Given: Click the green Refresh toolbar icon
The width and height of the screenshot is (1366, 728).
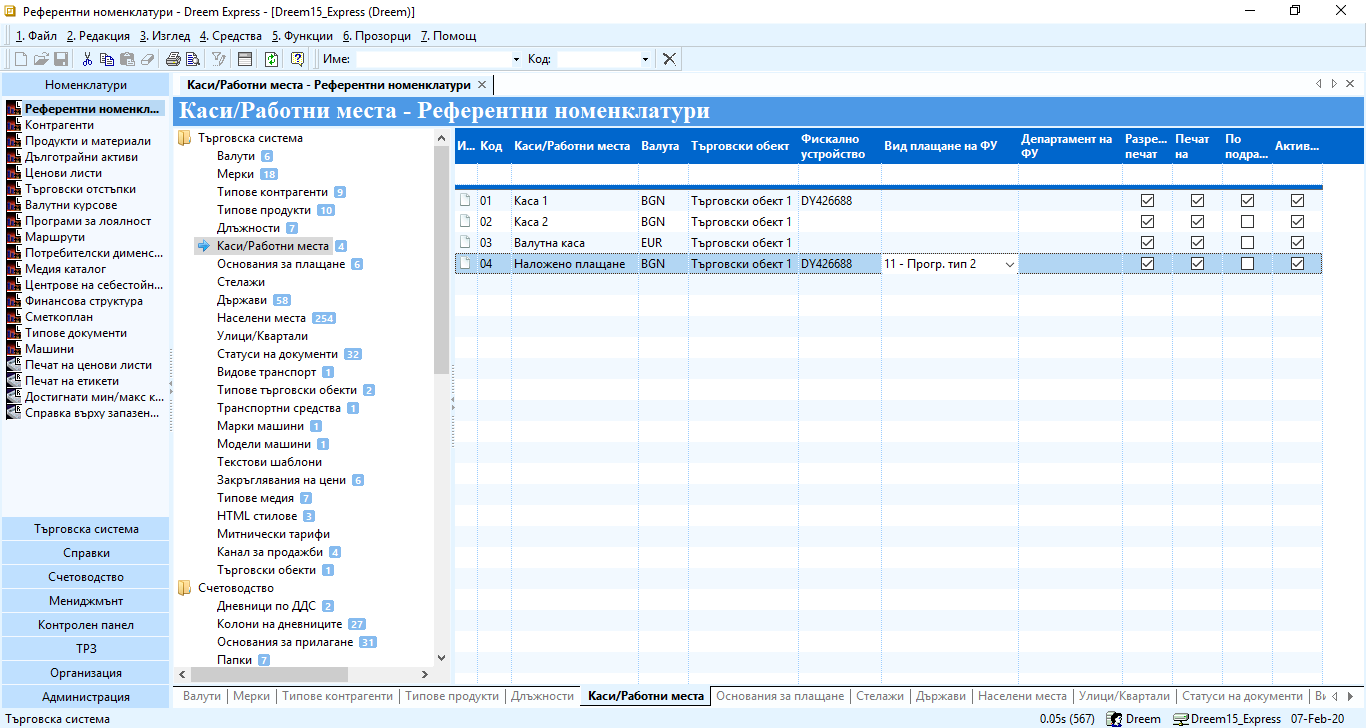Looking at the screenshot, I should [x=271, y=59].
